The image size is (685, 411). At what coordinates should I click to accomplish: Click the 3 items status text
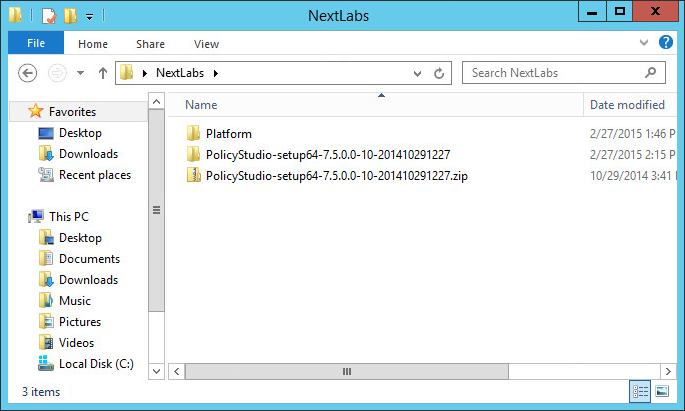[x=41, y=392]
